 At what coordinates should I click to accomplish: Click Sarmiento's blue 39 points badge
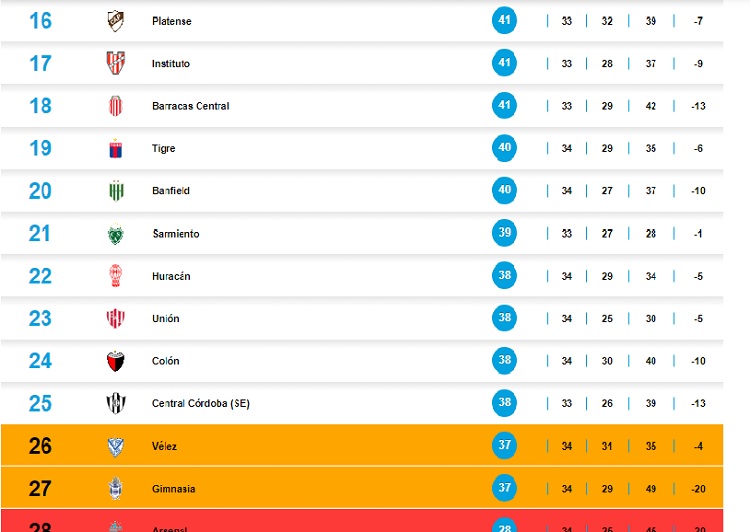click(x=505, y=233)
